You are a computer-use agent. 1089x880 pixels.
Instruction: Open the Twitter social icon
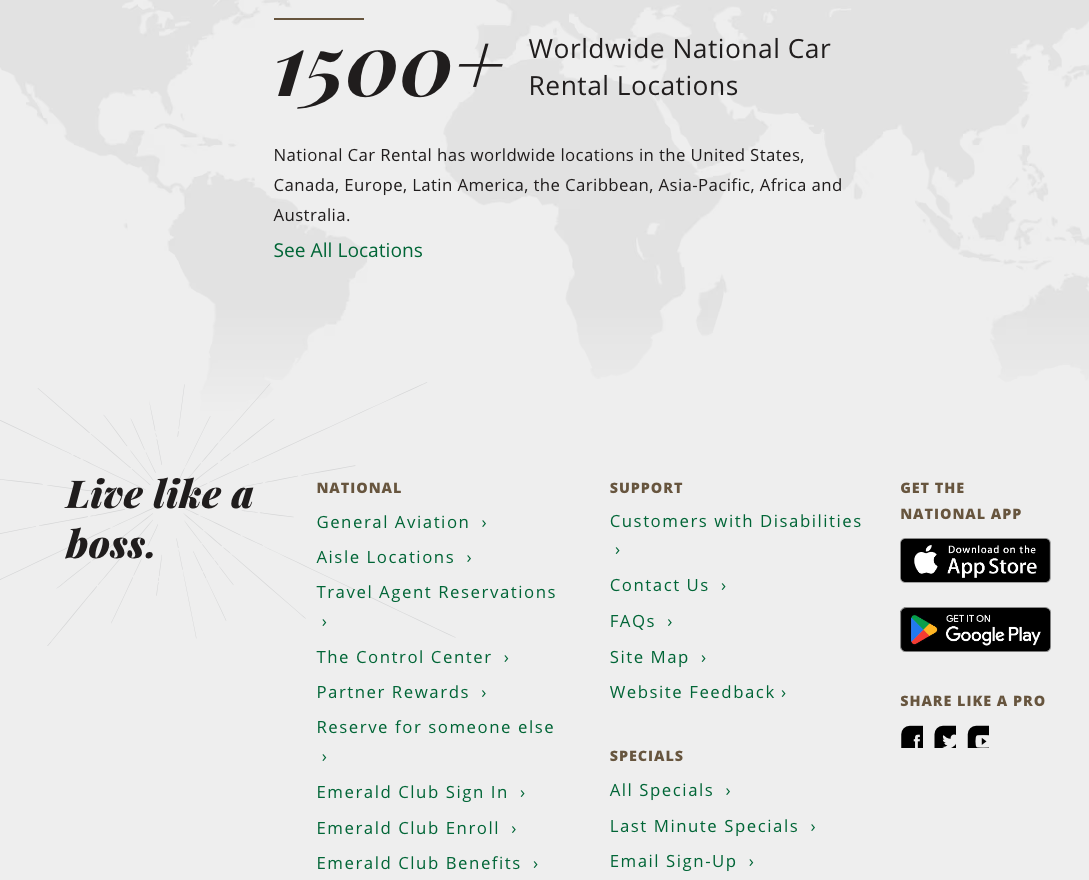coord(945,737)
